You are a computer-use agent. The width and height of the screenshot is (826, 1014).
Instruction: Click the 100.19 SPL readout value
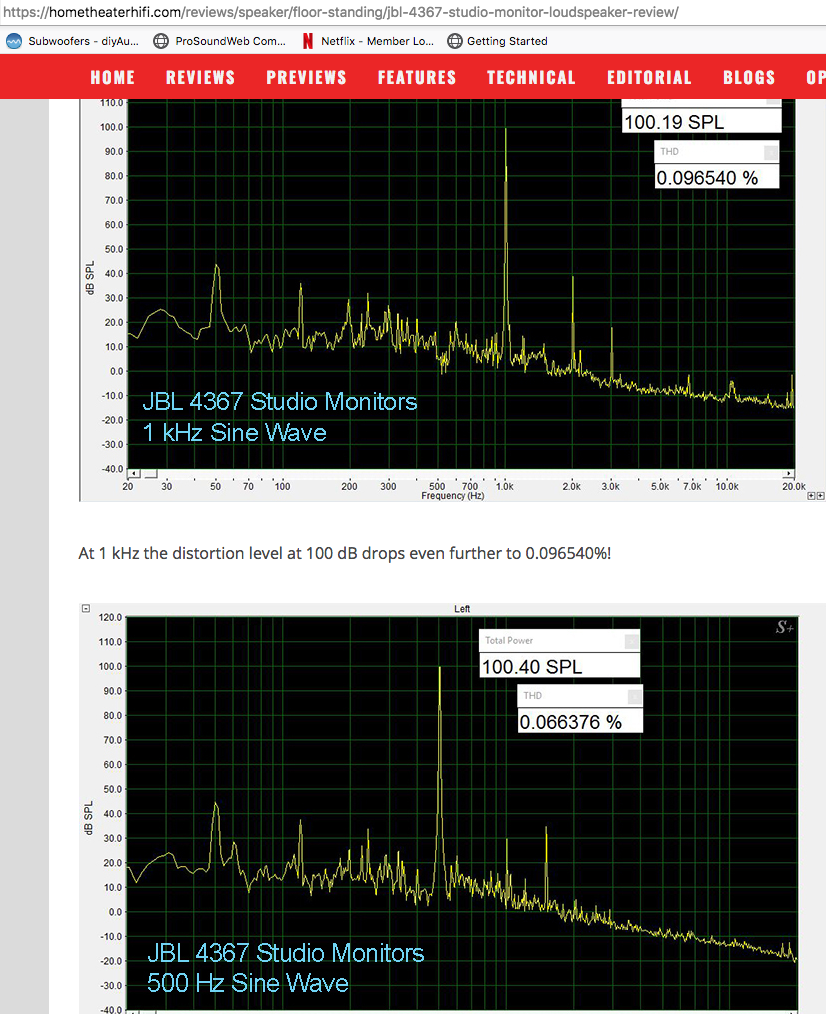702,122
